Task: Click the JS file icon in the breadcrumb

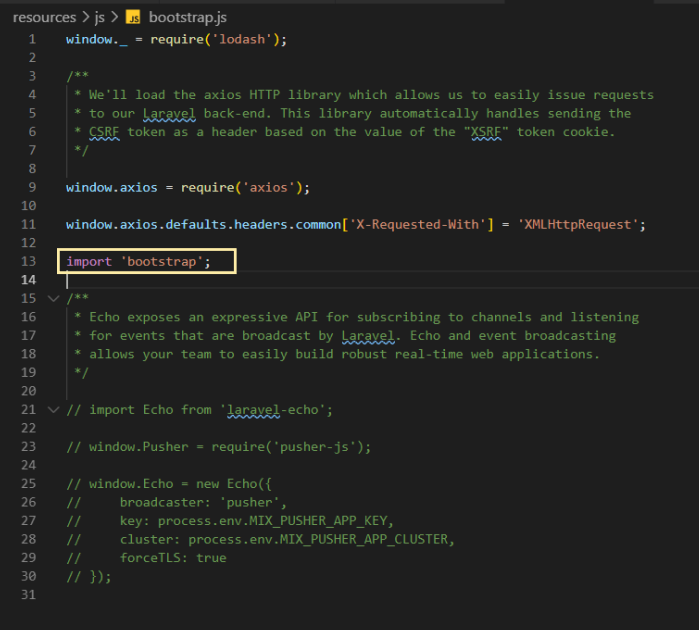Action: 133,17
